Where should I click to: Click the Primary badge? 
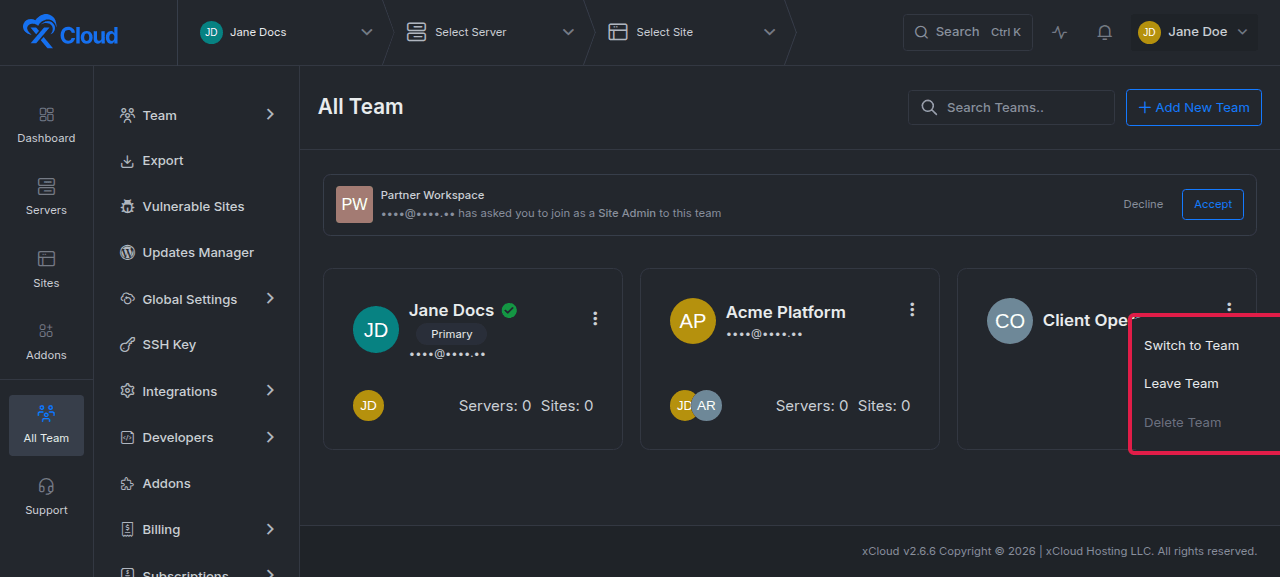tap(452, 334)
